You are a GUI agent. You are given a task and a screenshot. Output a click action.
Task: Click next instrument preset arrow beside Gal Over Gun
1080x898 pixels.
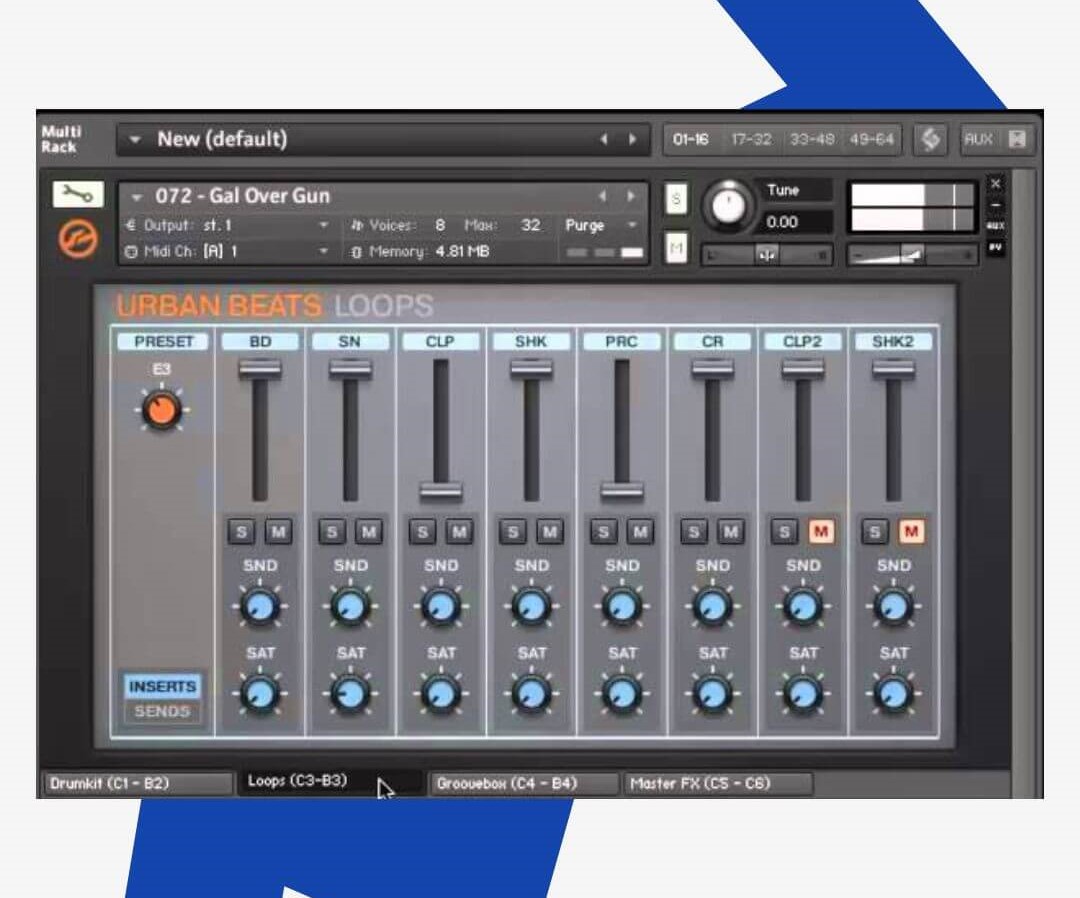pyautogui.click(x=631, y=196)
